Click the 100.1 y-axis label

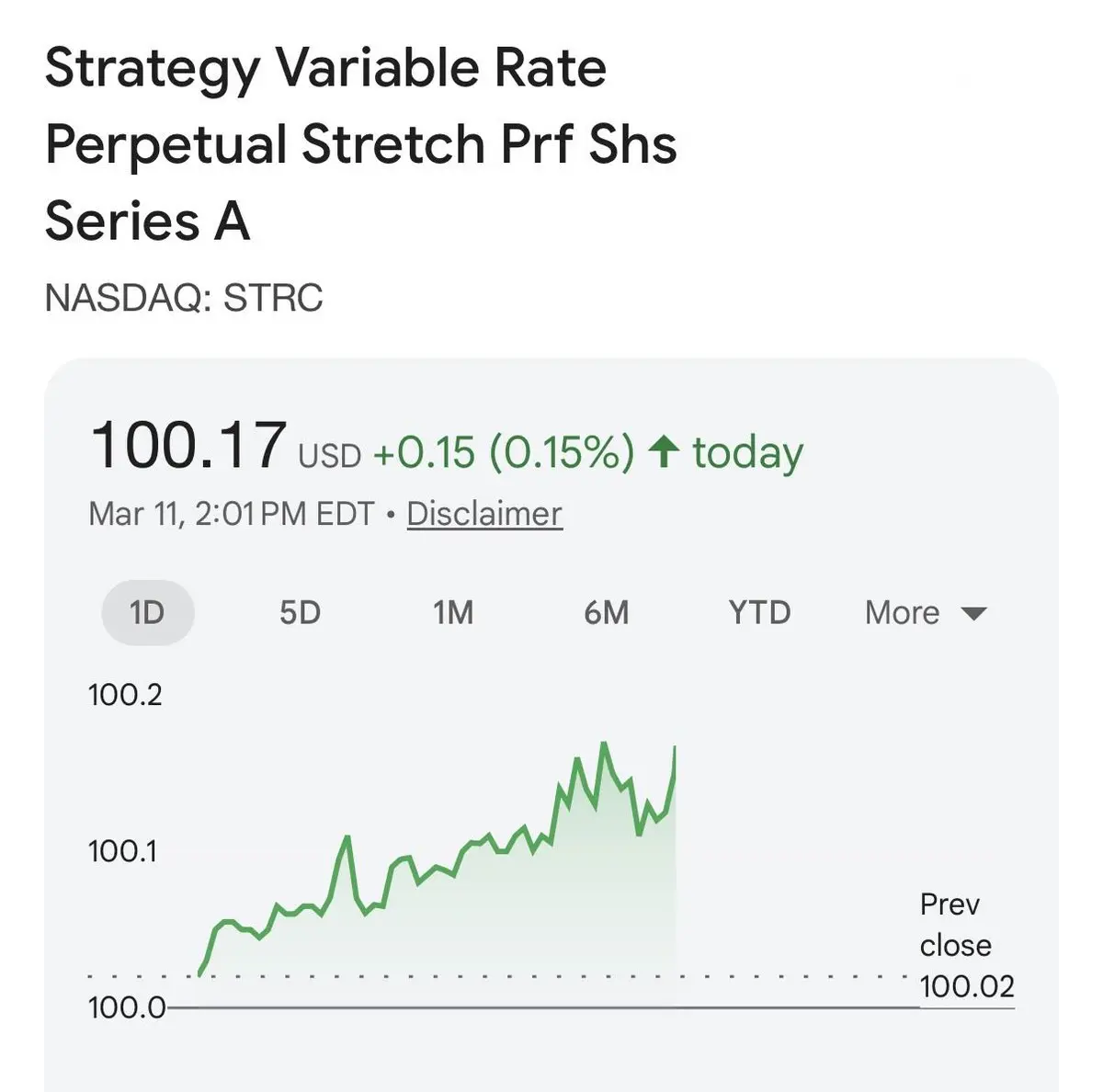pyautogui.click(x=122, y=851)
